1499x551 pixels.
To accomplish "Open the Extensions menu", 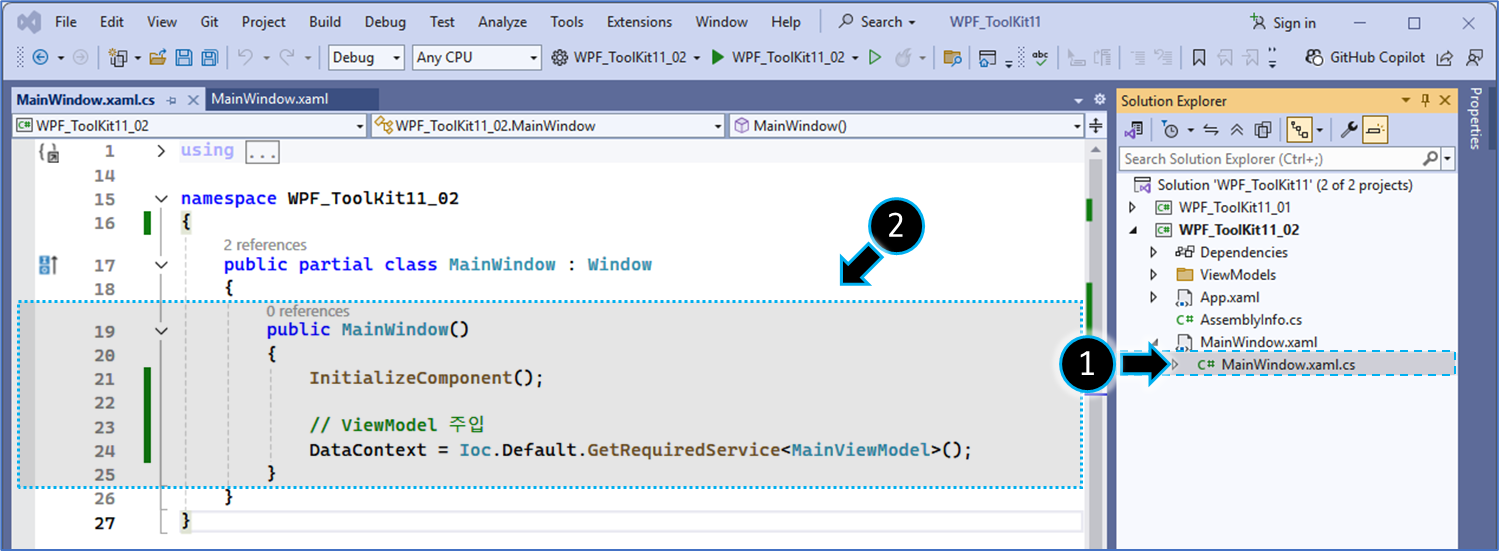I will (639, 22).
